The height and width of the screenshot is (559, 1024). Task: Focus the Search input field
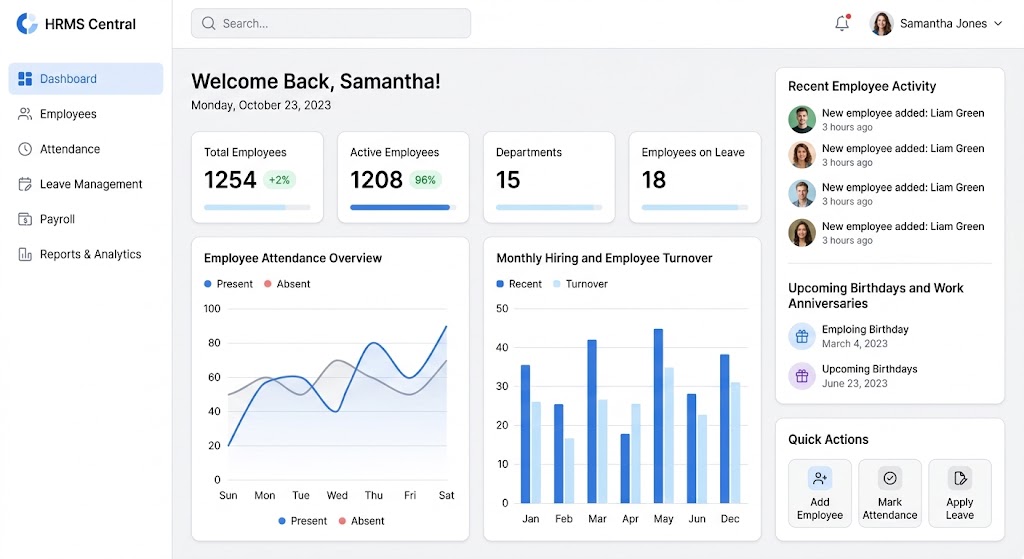pos(330,24)
